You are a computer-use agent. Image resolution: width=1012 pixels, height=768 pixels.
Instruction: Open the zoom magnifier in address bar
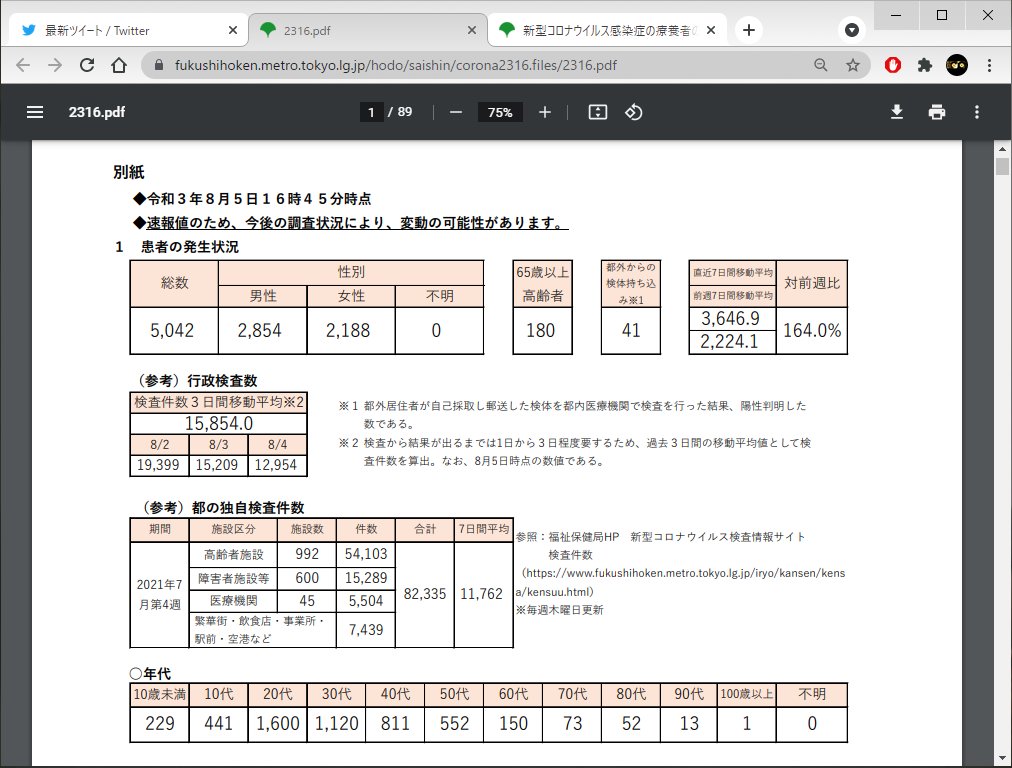820,65
